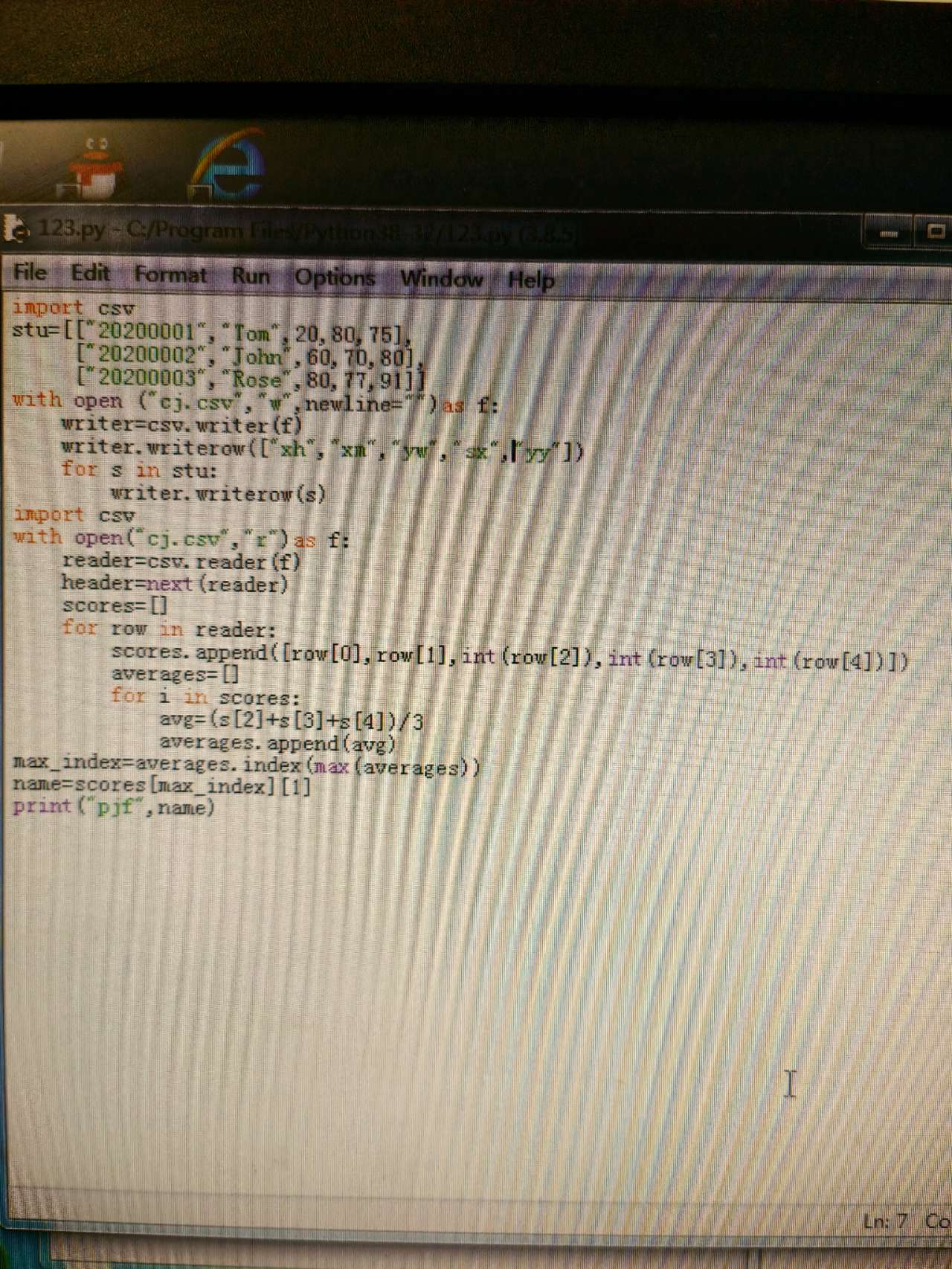This screenshot has width=952, height=1269.
Task: Click the 123.py window title bar text
Action: pos(305,231)
